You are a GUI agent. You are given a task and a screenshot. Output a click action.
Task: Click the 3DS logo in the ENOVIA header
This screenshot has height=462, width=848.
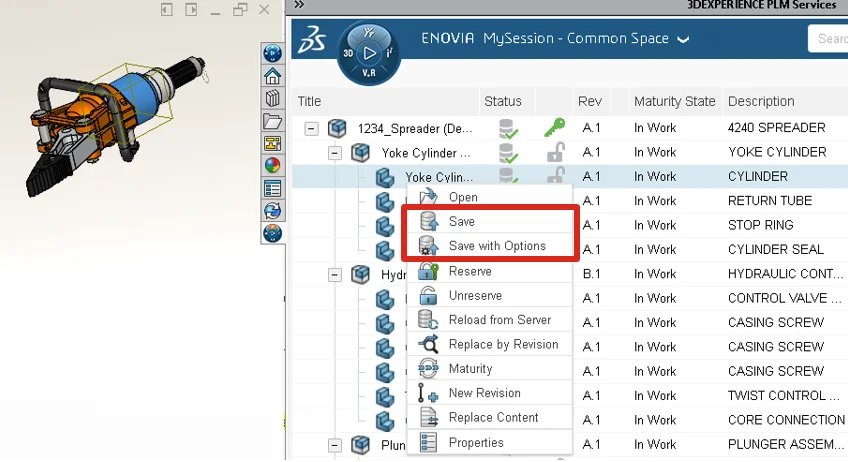313,39
